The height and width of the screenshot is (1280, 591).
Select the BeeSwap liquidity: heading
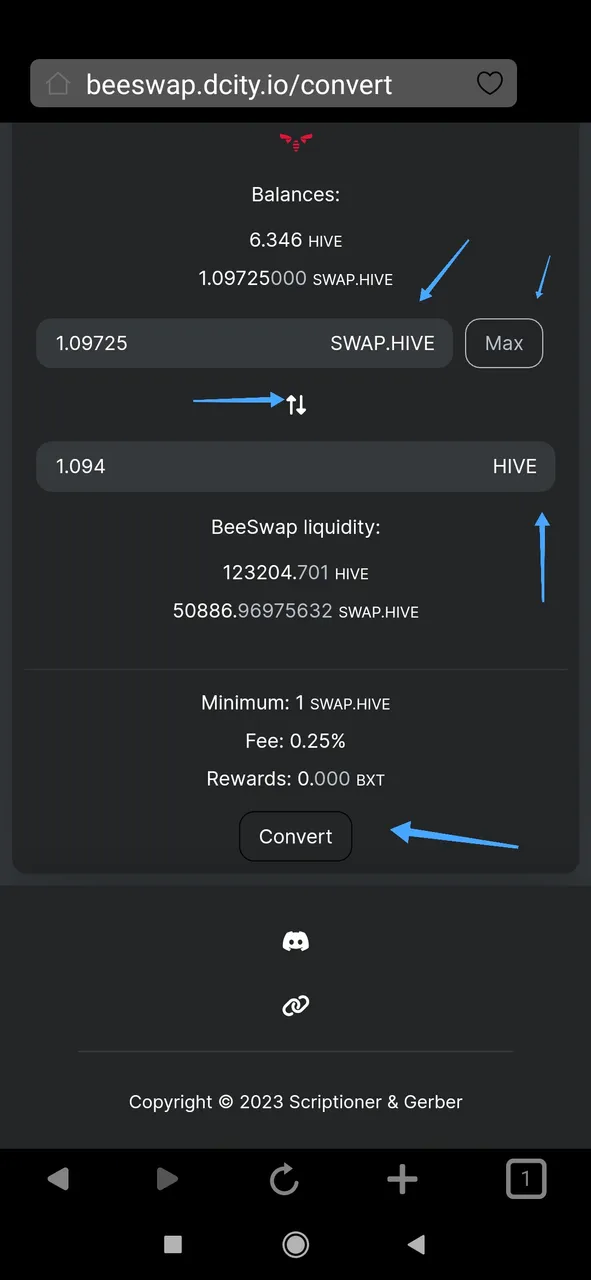click(x=295, y=527)
